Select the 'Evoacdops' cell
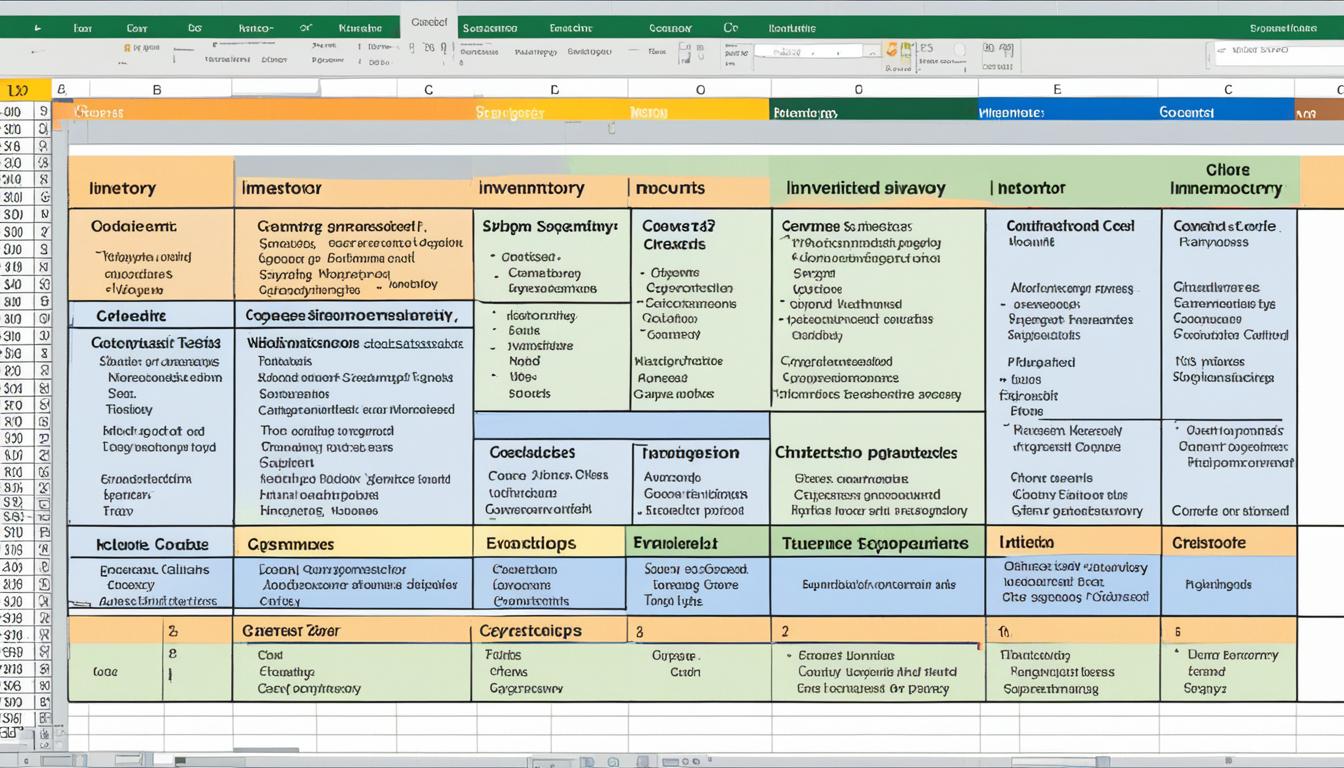1344x768 pixels. point(549,544)
